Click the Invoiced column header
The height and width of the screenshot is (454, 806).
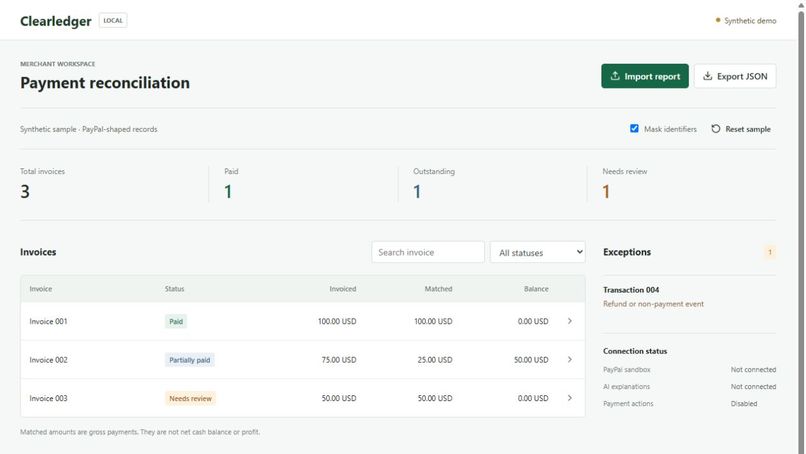343,289
